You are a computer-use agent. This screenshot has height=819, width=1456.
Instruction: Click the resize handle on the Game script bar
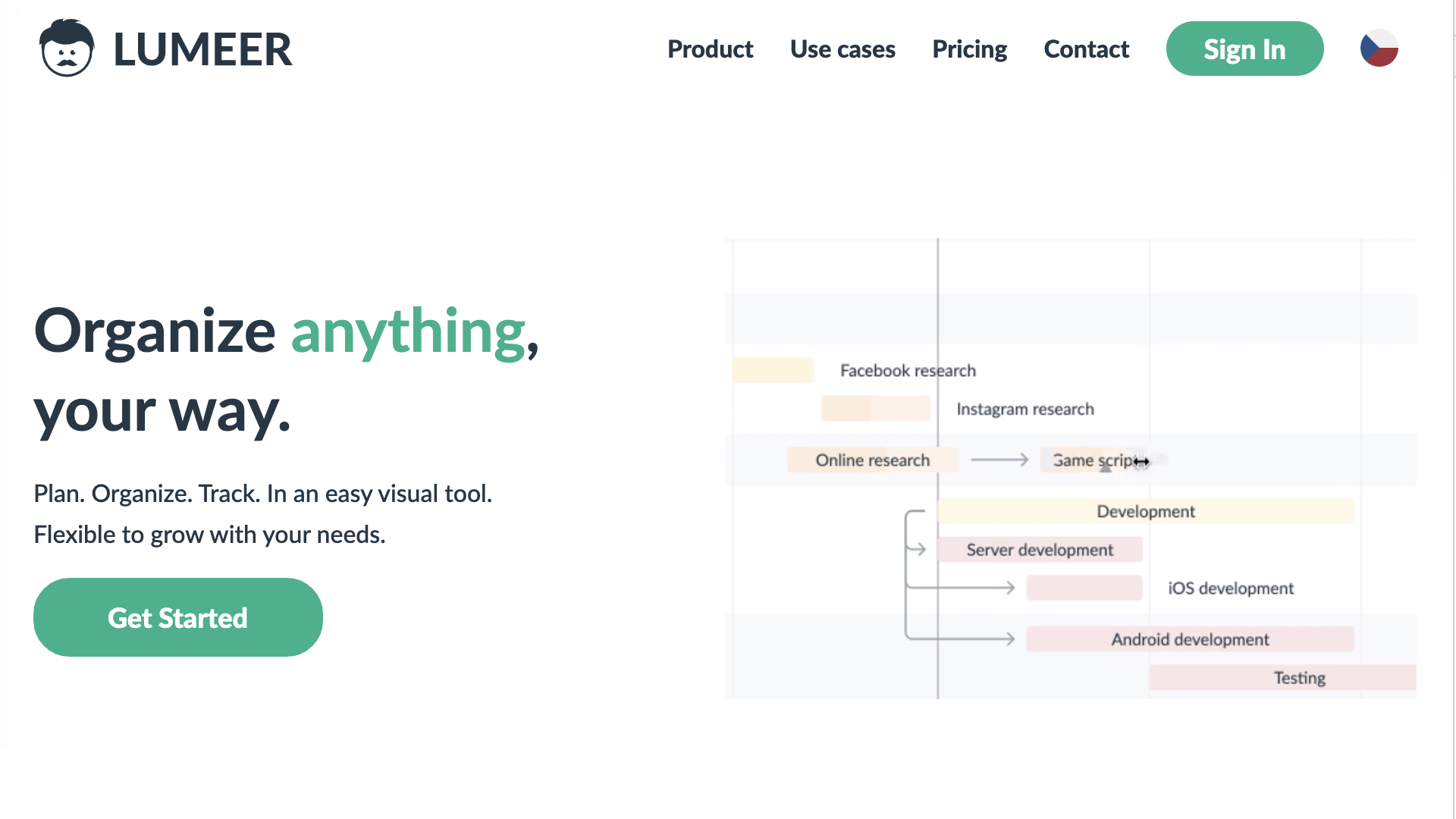1141,461
